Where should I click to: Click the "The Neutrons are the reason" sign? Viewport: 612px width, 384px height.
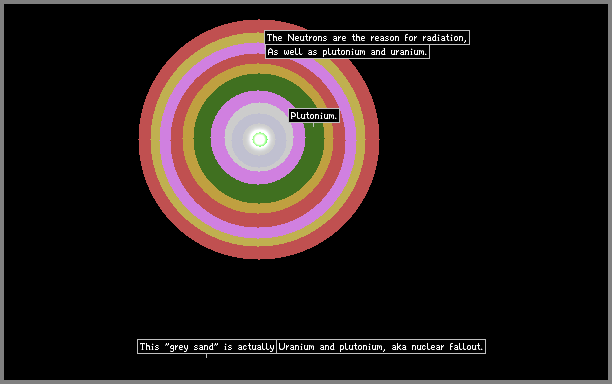367,38
